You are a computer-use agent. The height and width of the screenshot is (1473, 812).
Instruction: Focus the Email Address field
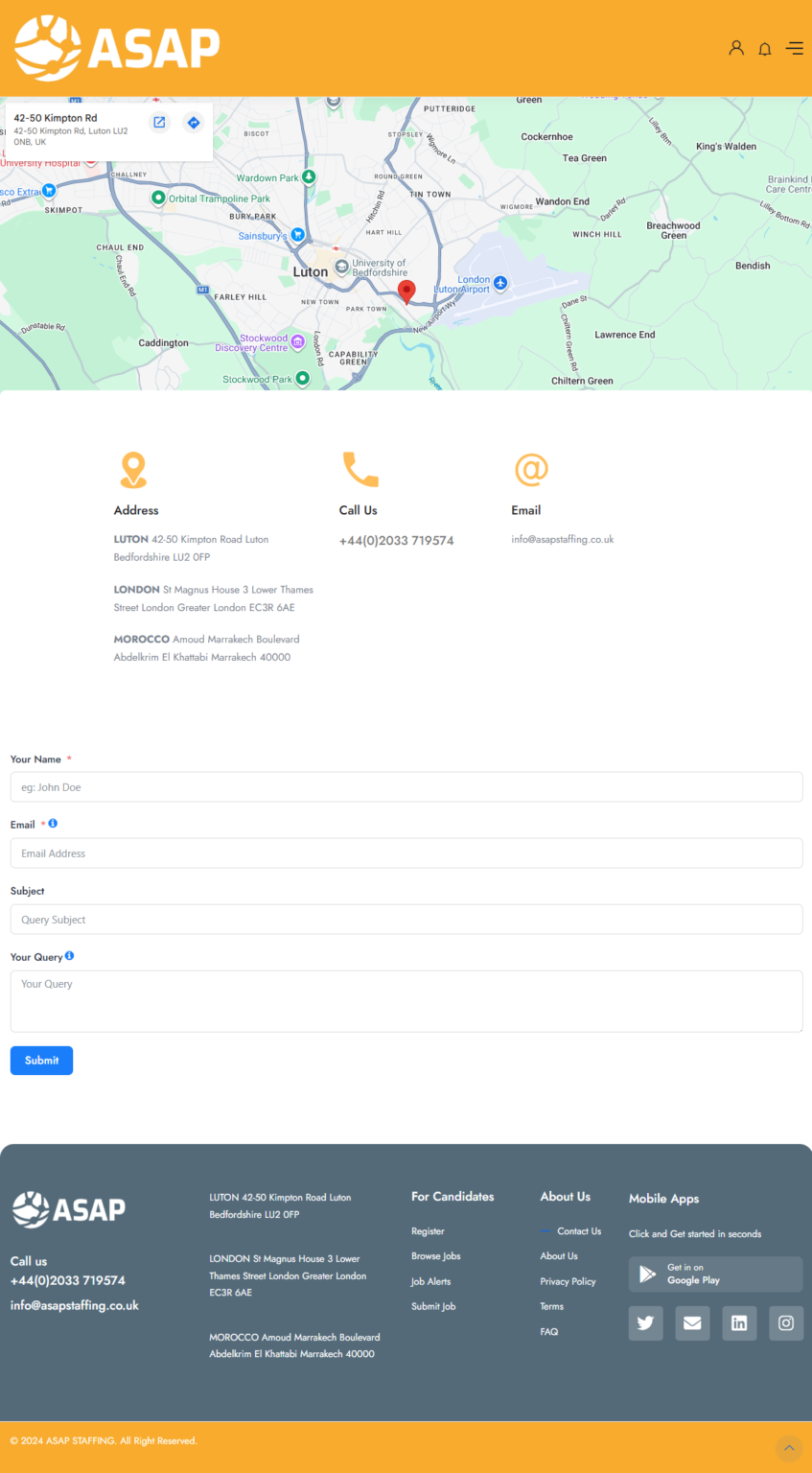click(406, 853)
